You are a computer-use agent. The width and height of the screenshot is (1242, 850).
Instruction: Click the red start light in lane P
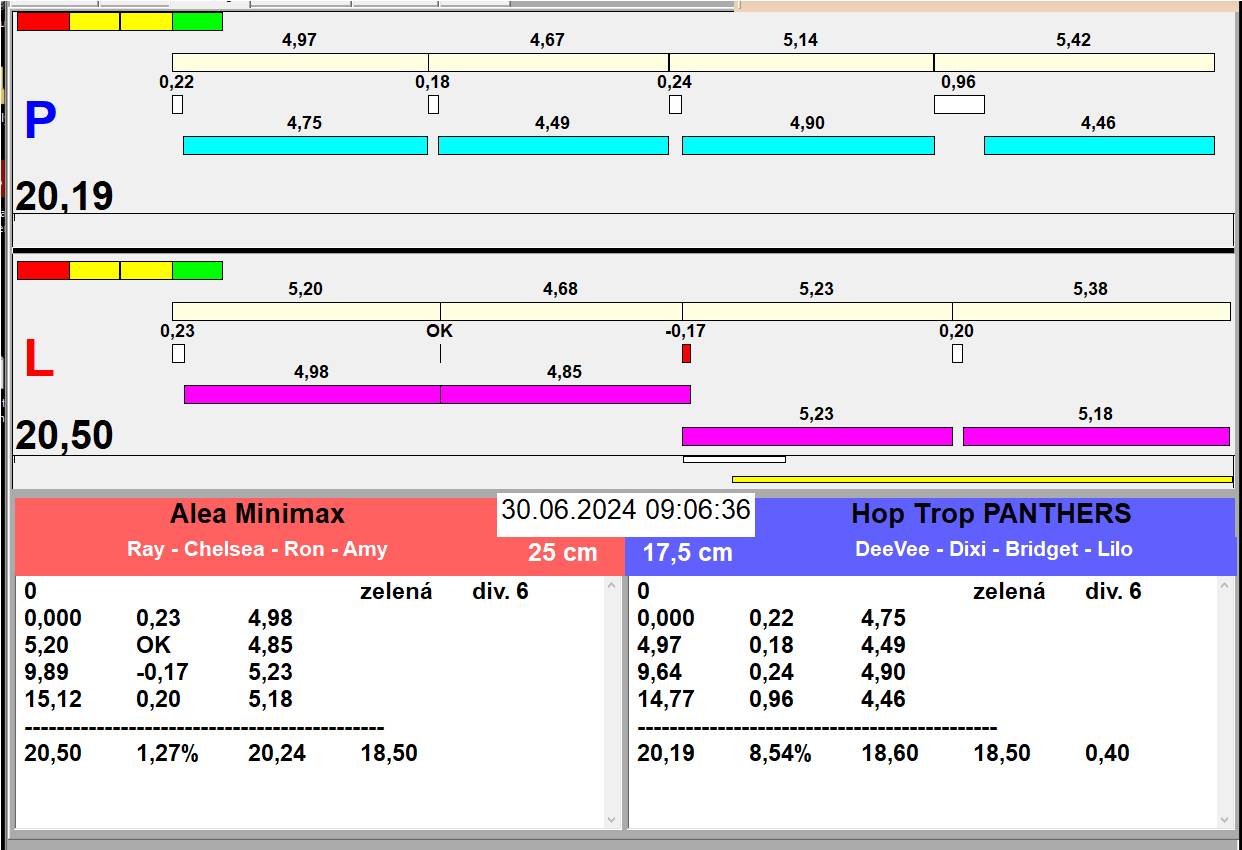pos(43,22)
